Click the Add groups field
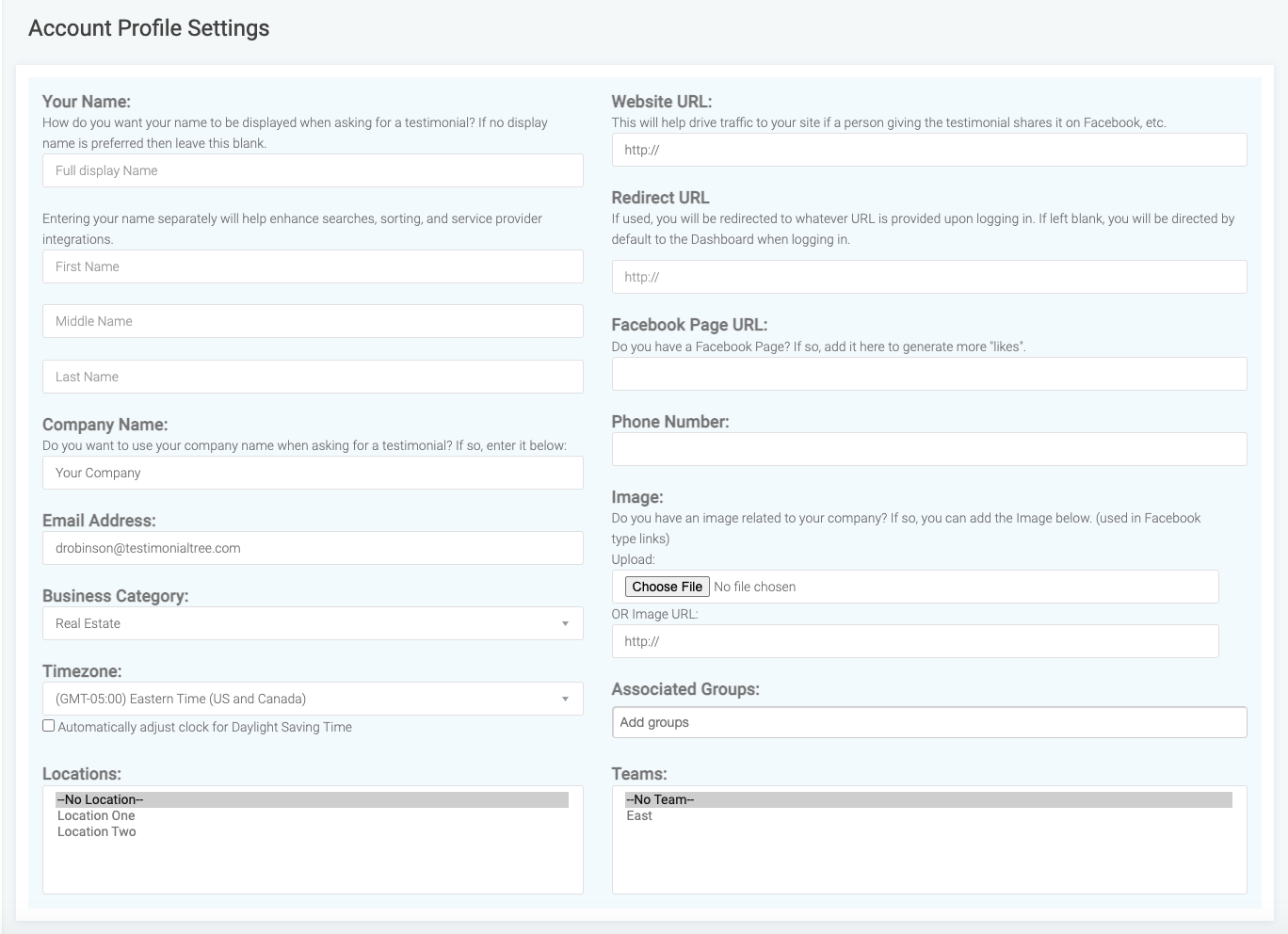Screen dimensions: 1288x934 point(929,722)
